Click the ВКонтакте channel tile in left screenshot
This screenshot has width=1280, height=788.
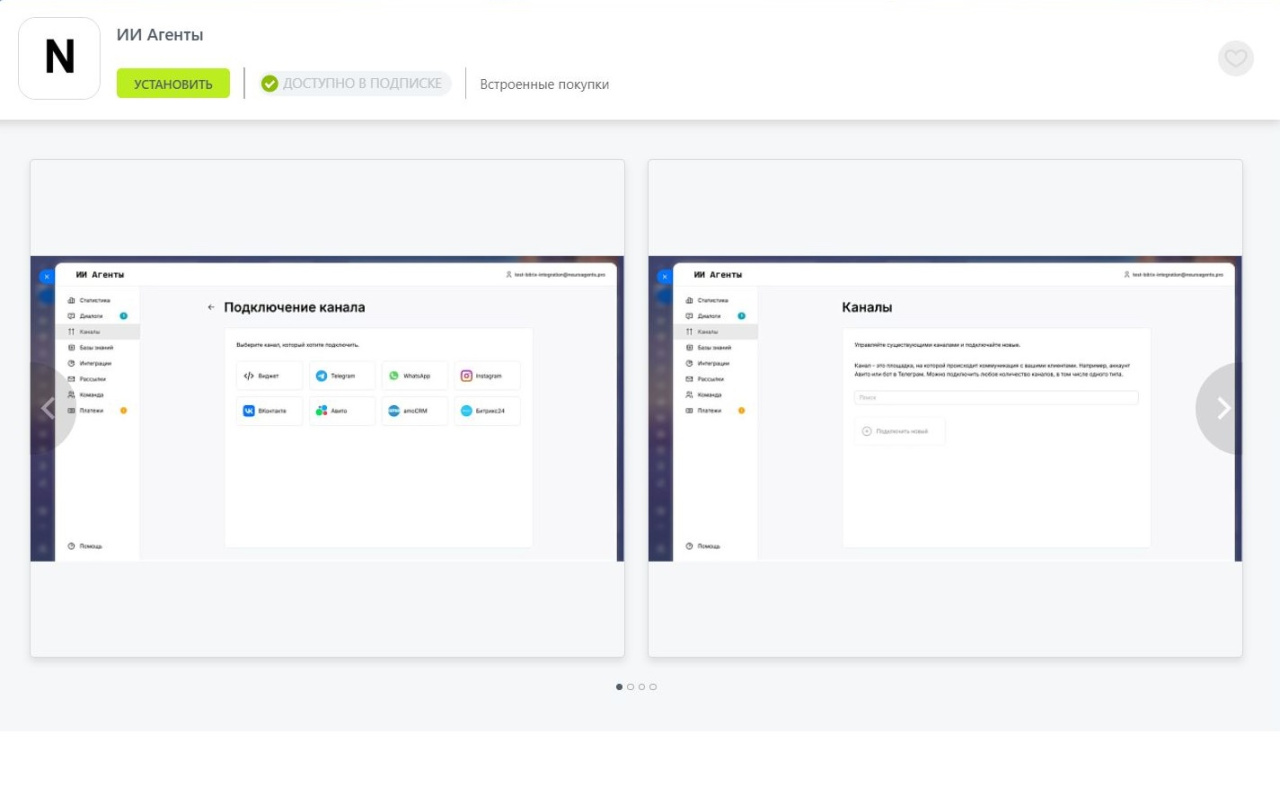(269, 411)
